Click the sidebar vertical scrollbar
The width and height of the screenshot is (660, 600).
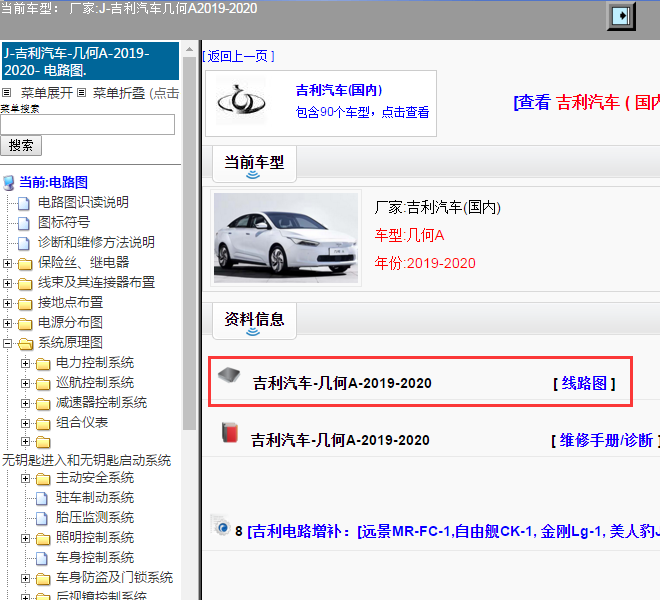click(x=189, y=244)
